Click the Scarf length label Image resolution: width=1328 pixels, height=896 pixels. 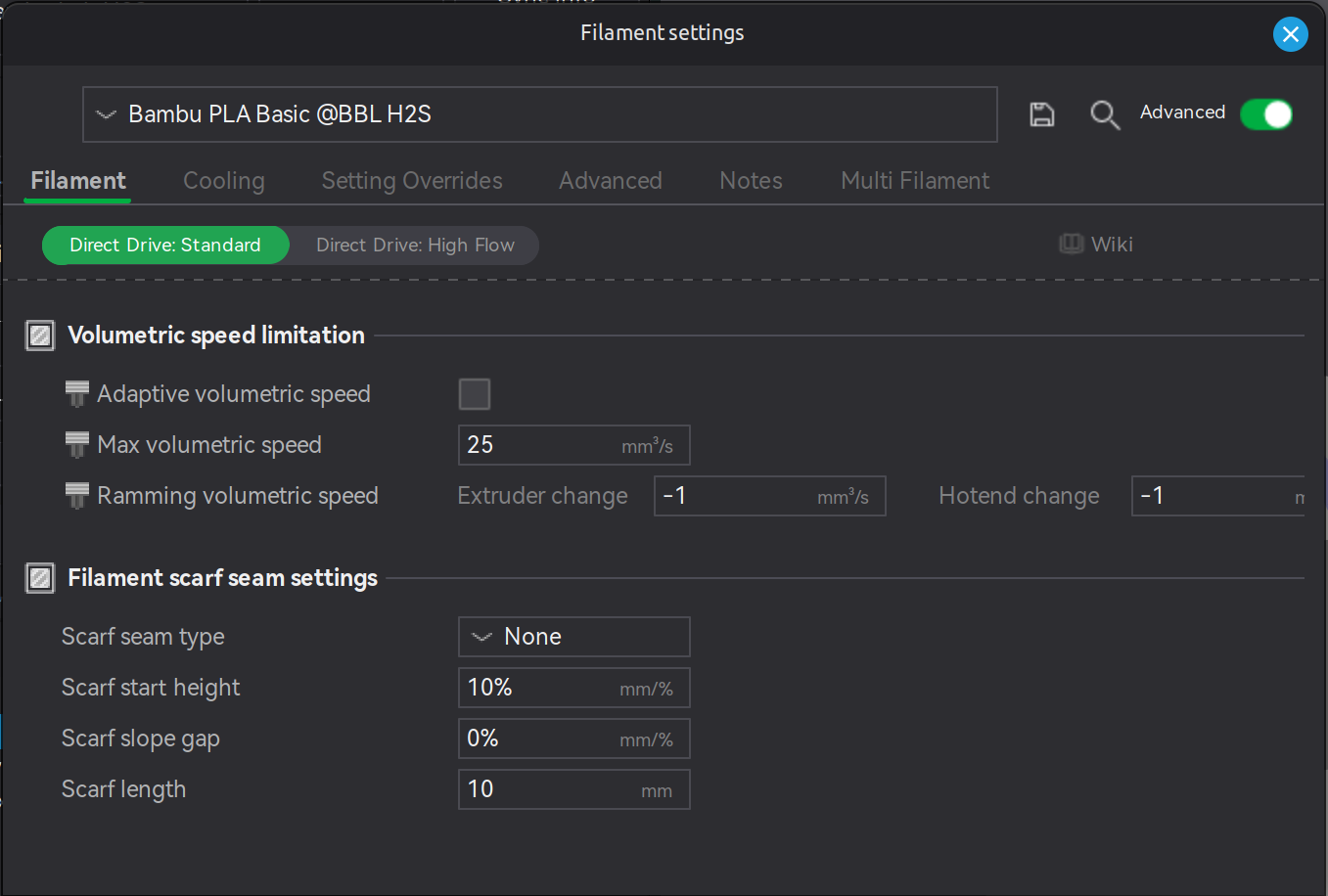[x=123, y=789]
